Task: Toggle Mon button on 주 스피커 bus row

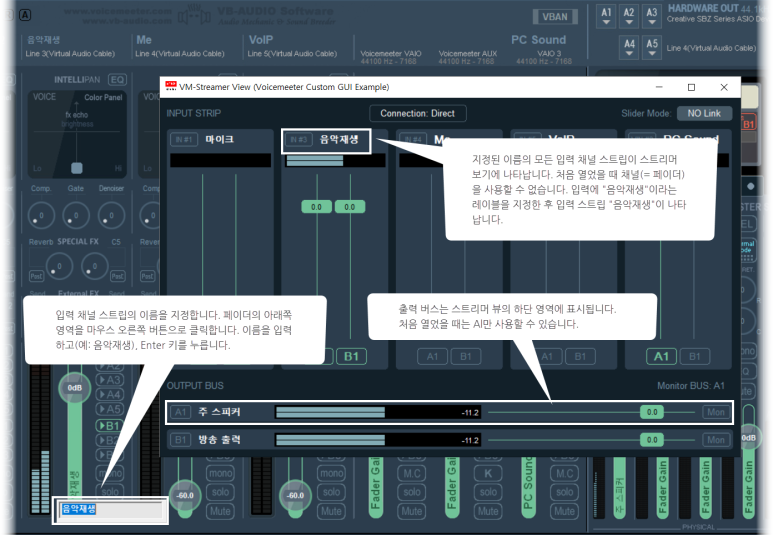Action: (x=715, y=412)
